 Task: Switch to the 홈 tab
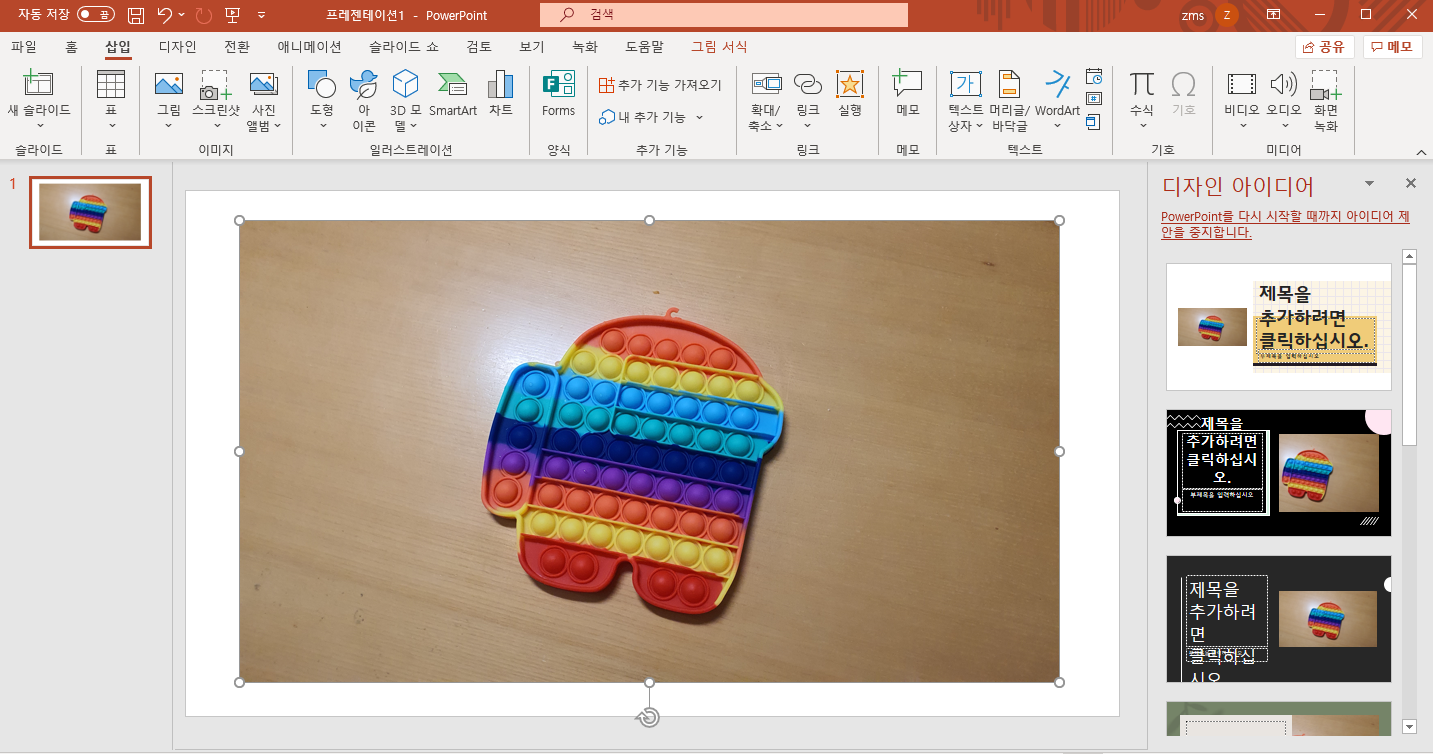pos(71,46)
